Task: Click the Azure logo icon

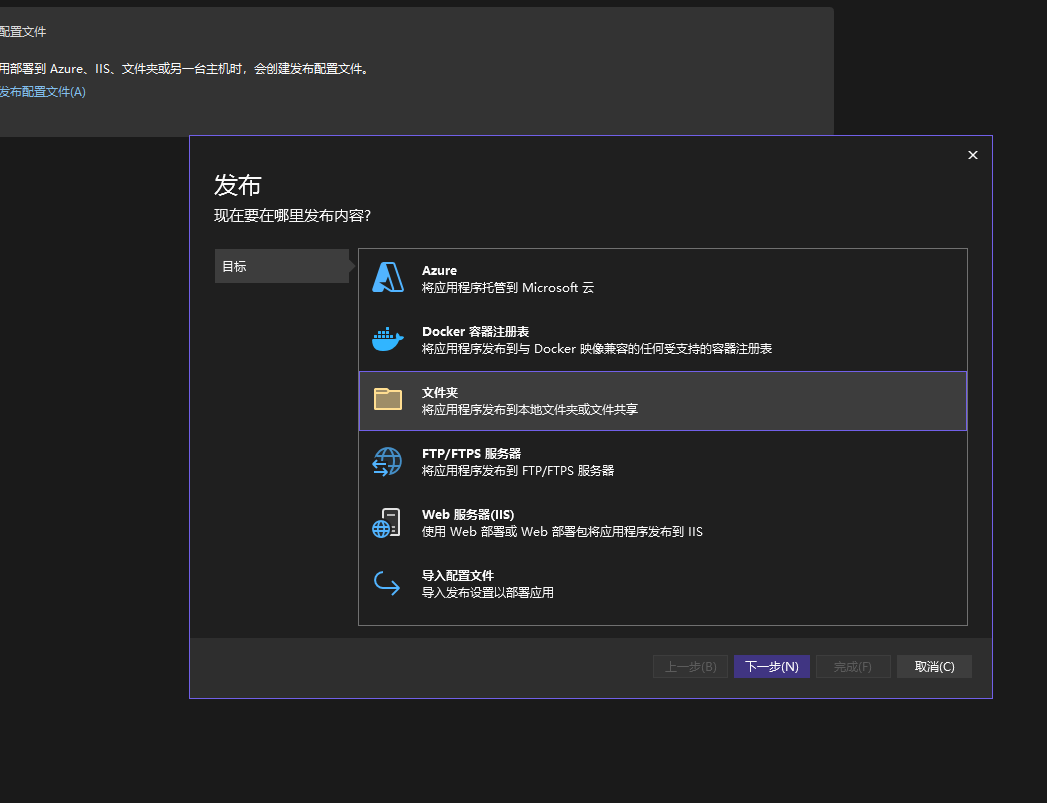Action: coord(387,278)
